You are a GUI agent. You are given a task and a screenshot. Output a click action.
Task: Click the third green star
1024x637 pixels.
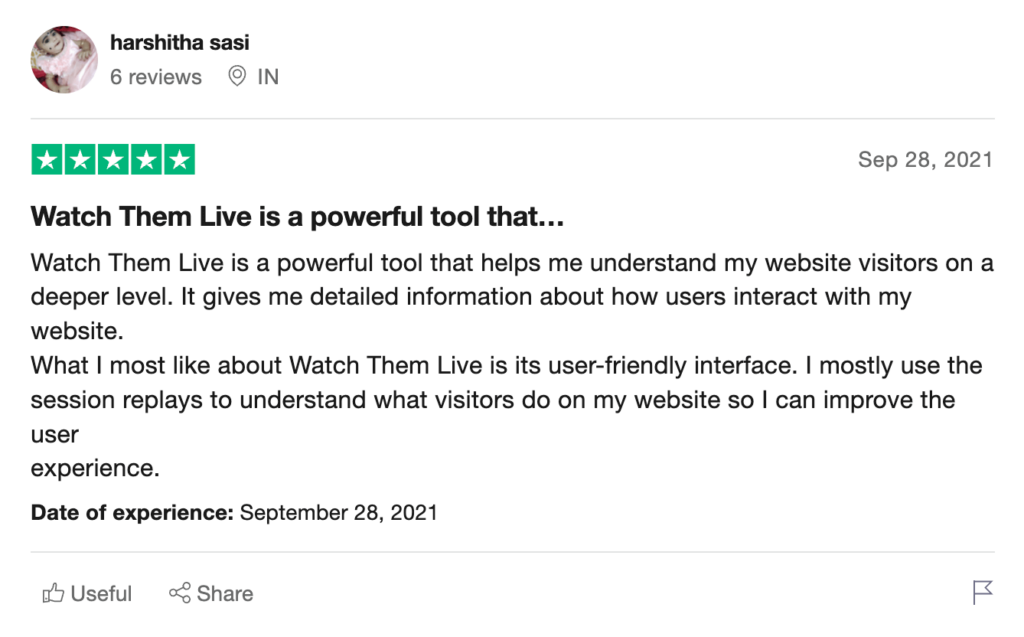point(113,159)
